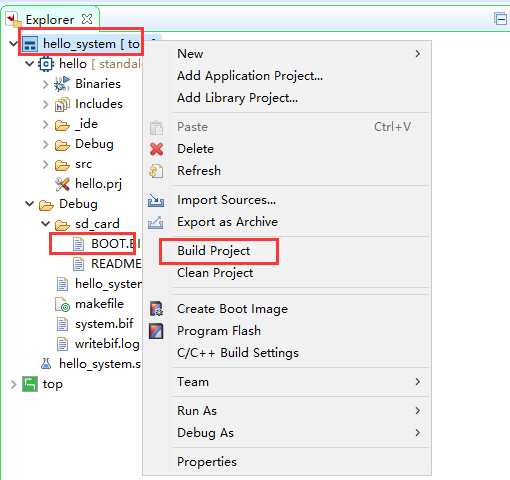Expand the top platform project
Screen dimensions: 510x480
[x=13, y=384]
